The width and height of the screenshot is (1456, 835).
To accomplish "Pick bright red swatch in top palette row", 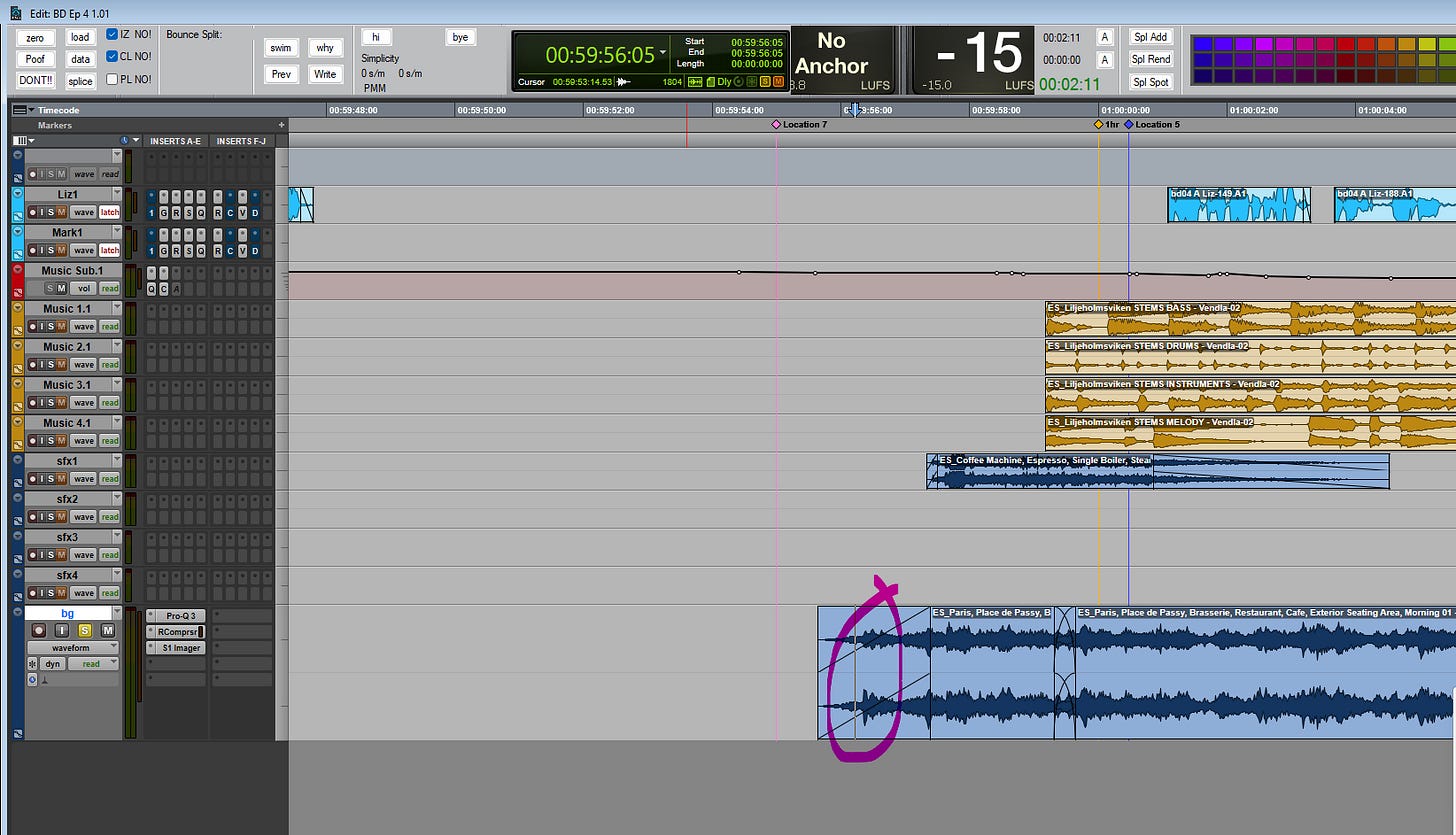I will (1344, 43).
